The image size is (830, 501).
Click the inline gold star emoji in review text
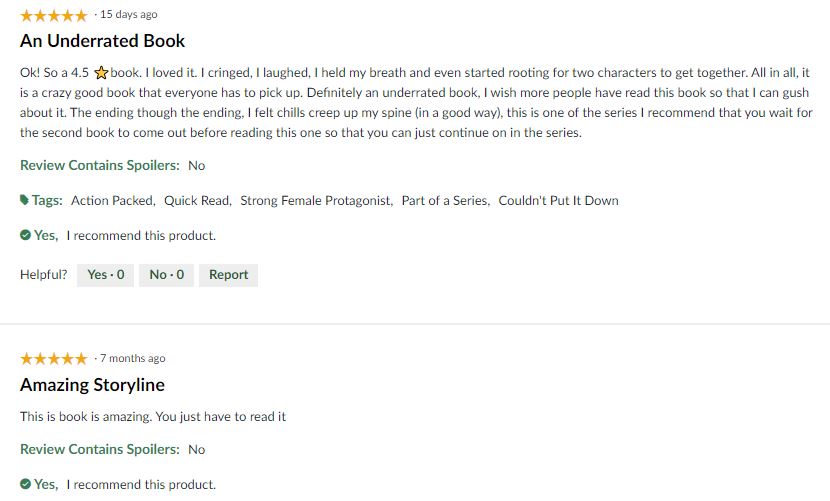tap(101, 74)
